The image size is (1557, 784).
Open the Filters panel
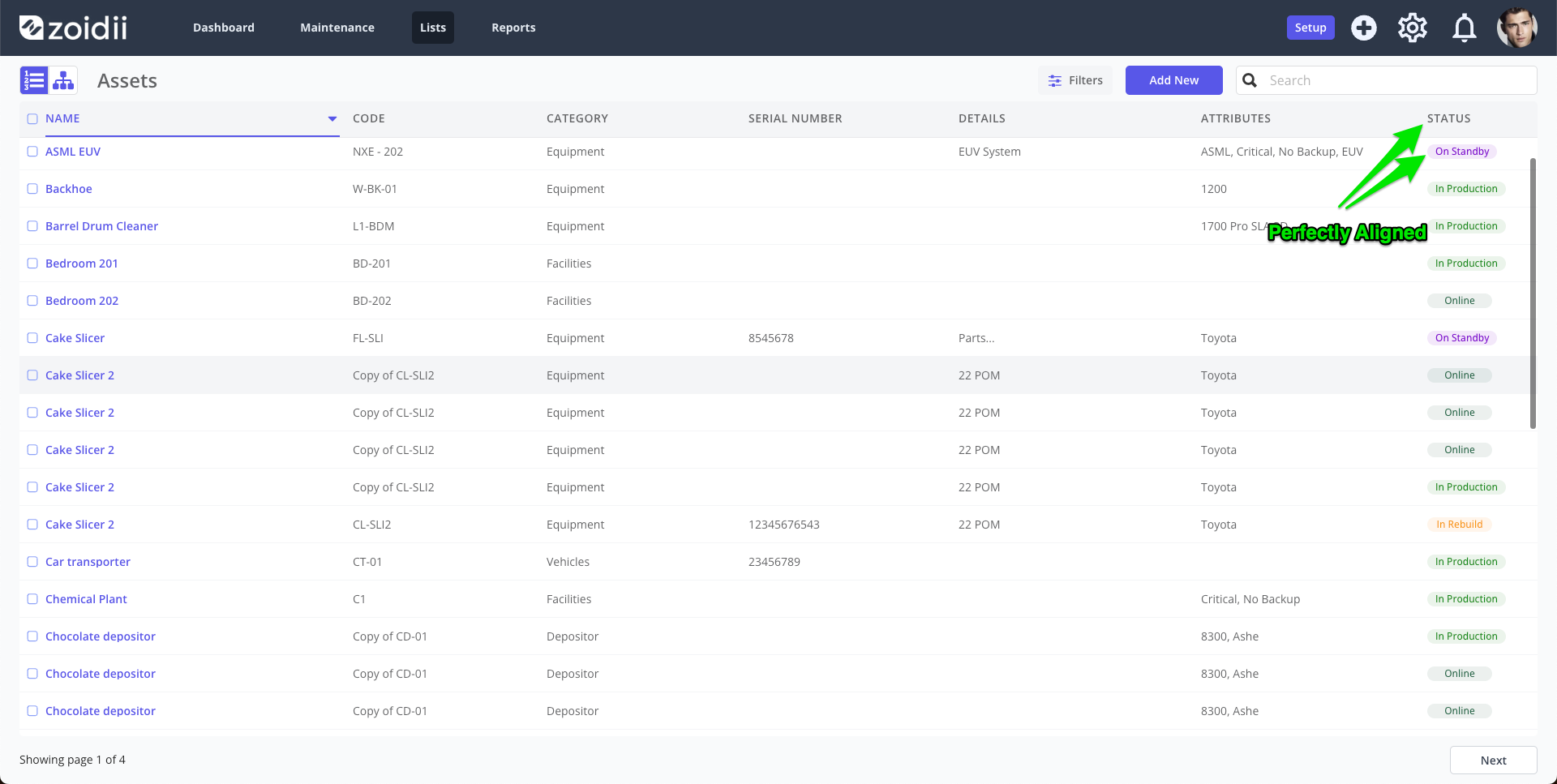pyautogui.click(x=1075, y=80)
